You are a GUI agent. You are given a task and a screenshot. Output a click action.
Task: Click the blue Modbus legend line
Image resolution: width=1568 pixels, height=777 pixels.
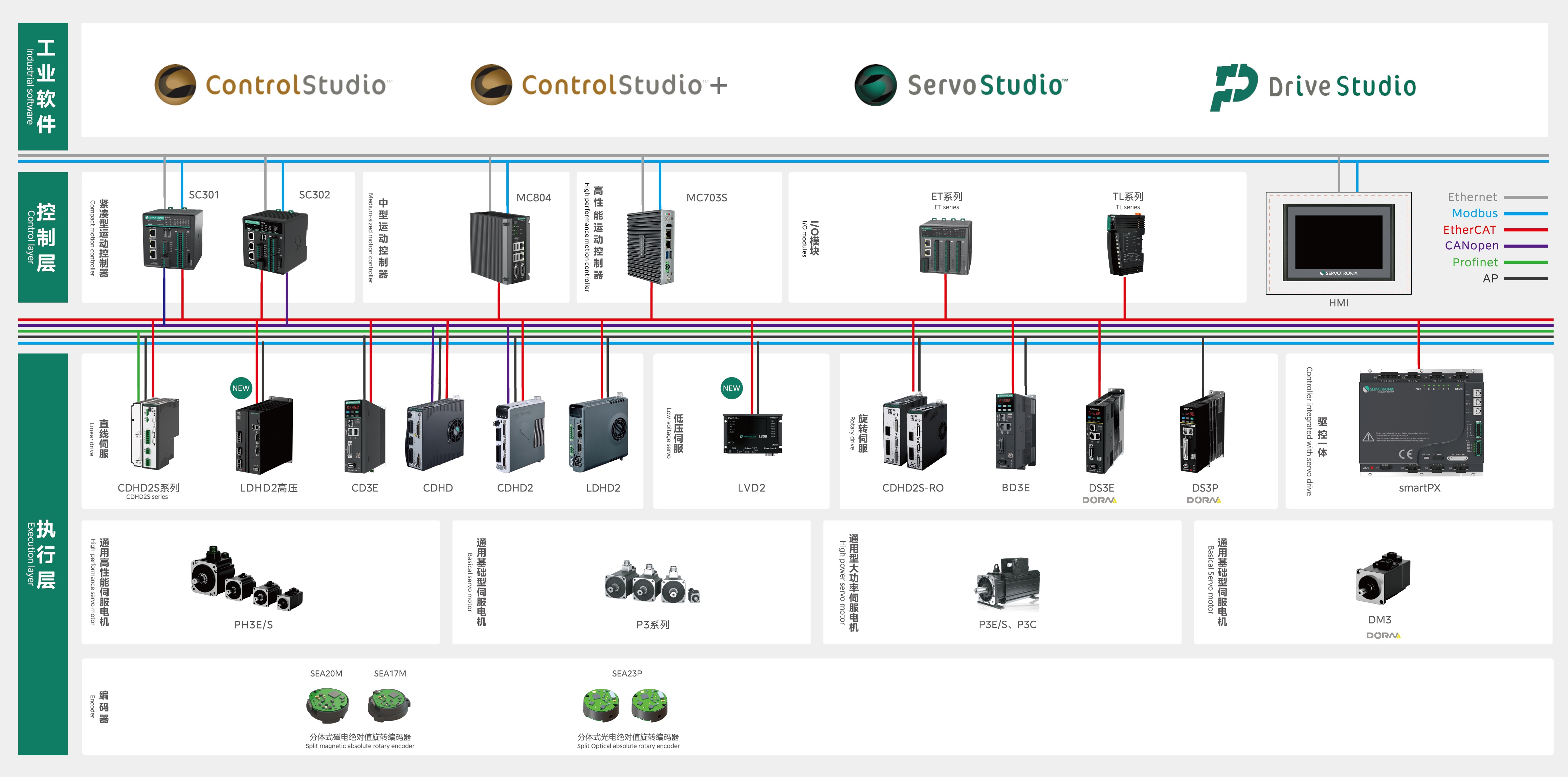[x=1525, y=213]
